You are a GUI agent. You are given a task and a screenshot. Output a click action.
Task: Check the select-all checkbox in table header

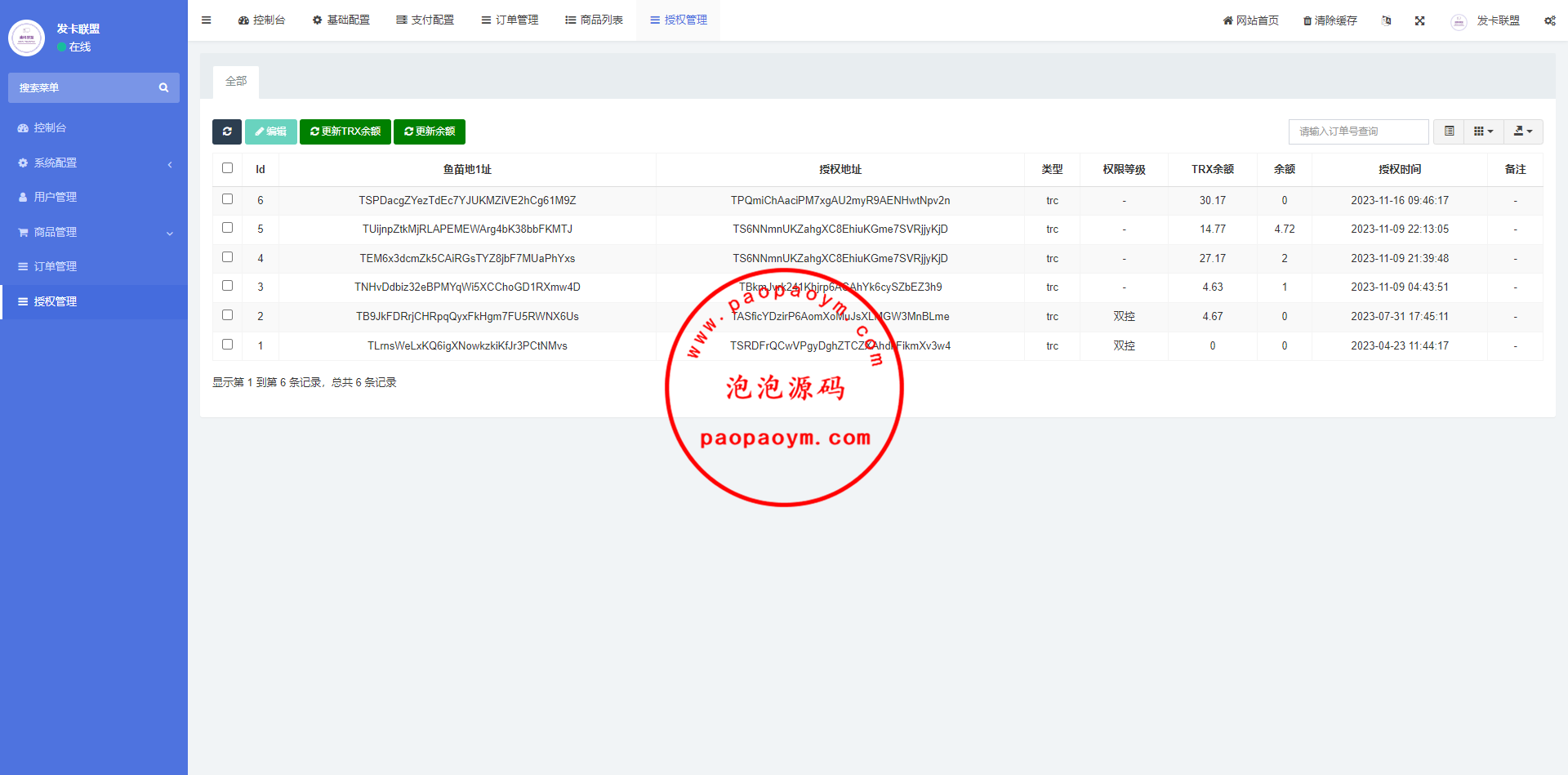(228, 168)
